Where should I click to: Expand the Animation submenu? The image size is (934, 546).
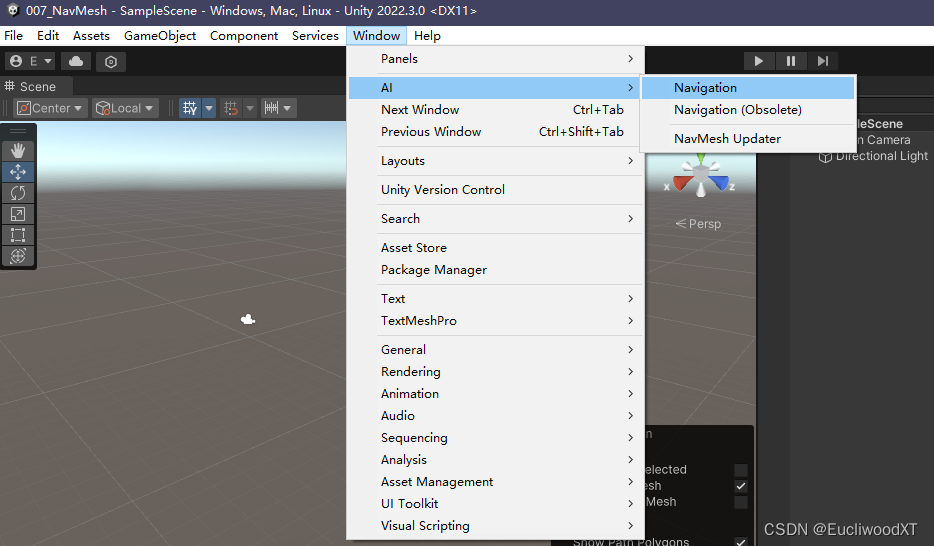pos(496,394)
